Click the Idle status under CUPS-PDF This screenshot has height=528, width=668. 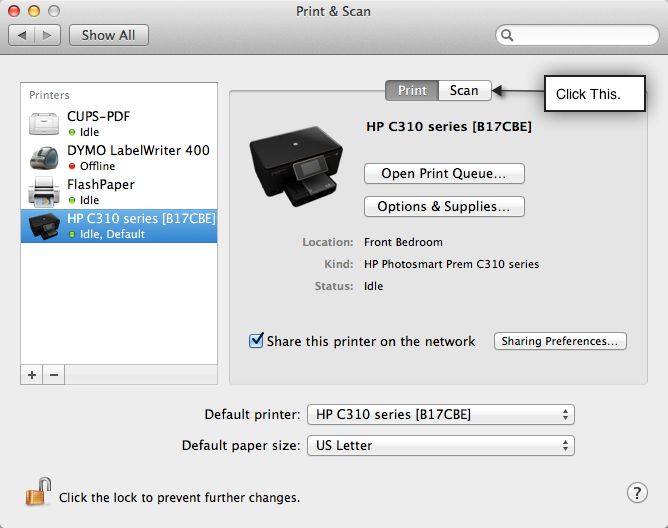(x=89, y=132)
